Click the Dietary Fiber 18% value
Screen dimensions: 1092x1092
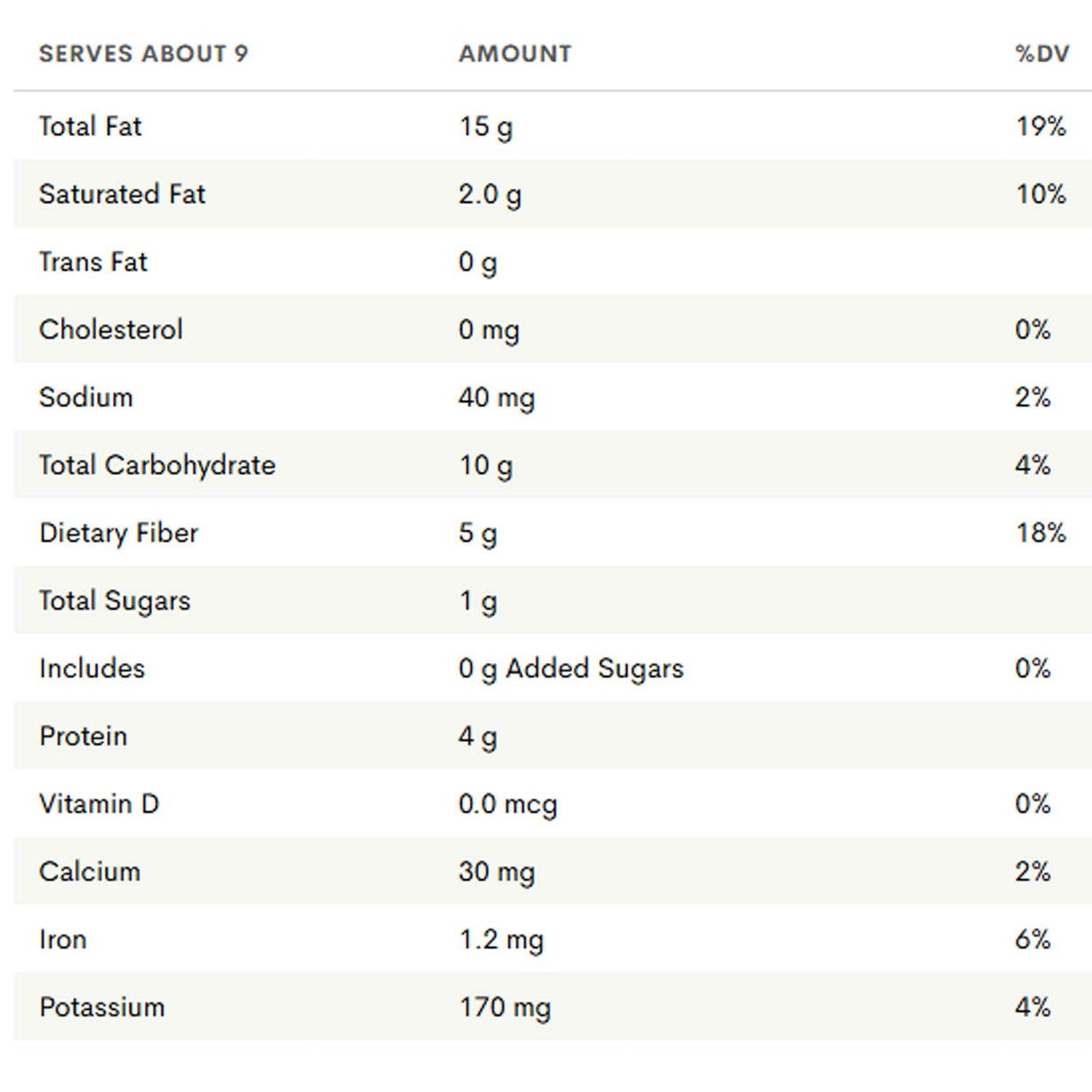click(1040, 533)
